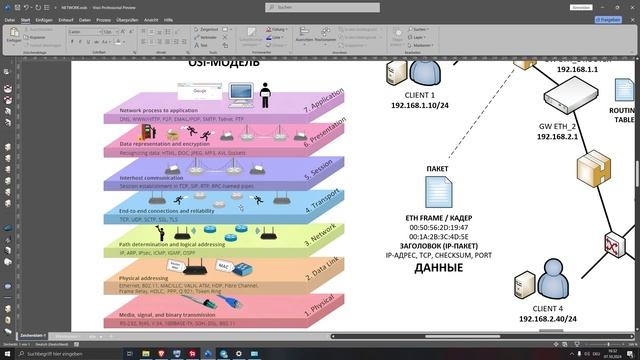Open Settings gear from taskbar
Screen dimensions: 640x360
click(239, 353)
